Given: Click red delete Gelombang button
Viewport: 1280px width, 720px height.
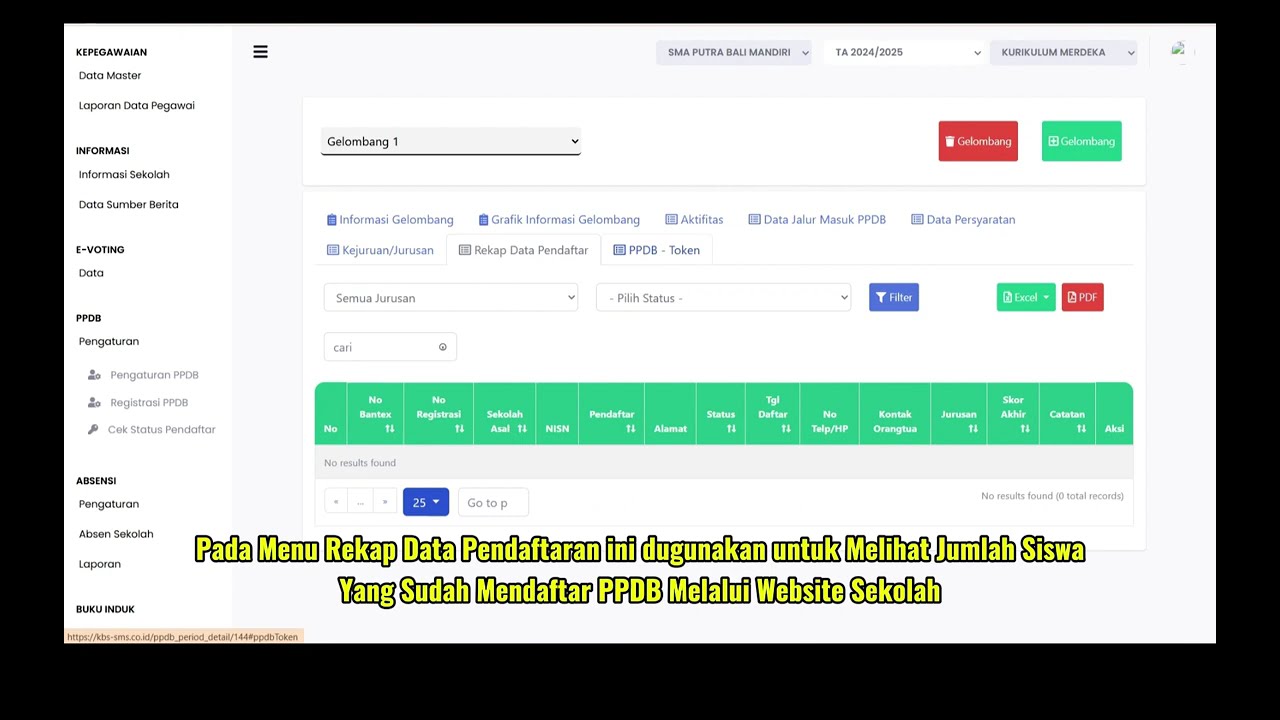Looking at the screenshot, I should 978,141.
